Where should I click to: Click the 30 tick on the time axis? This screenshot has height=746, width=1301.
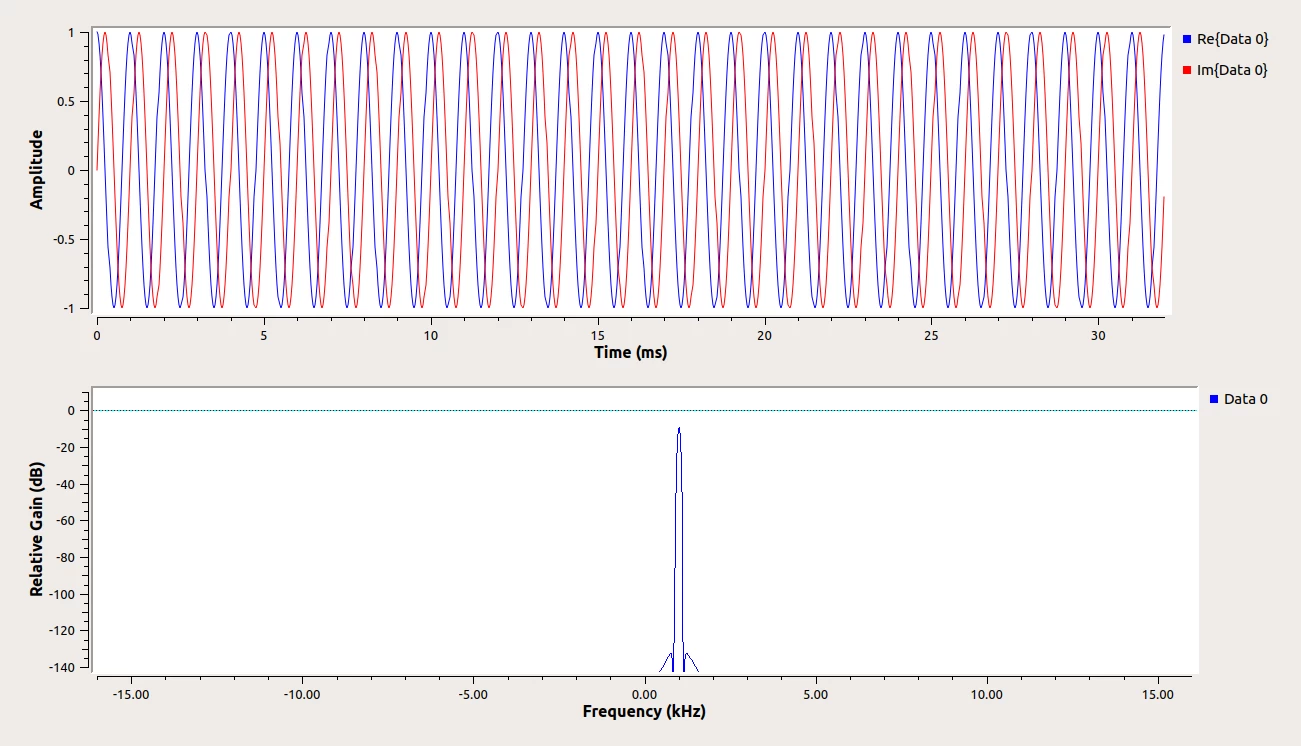(x=1098, y=335)
